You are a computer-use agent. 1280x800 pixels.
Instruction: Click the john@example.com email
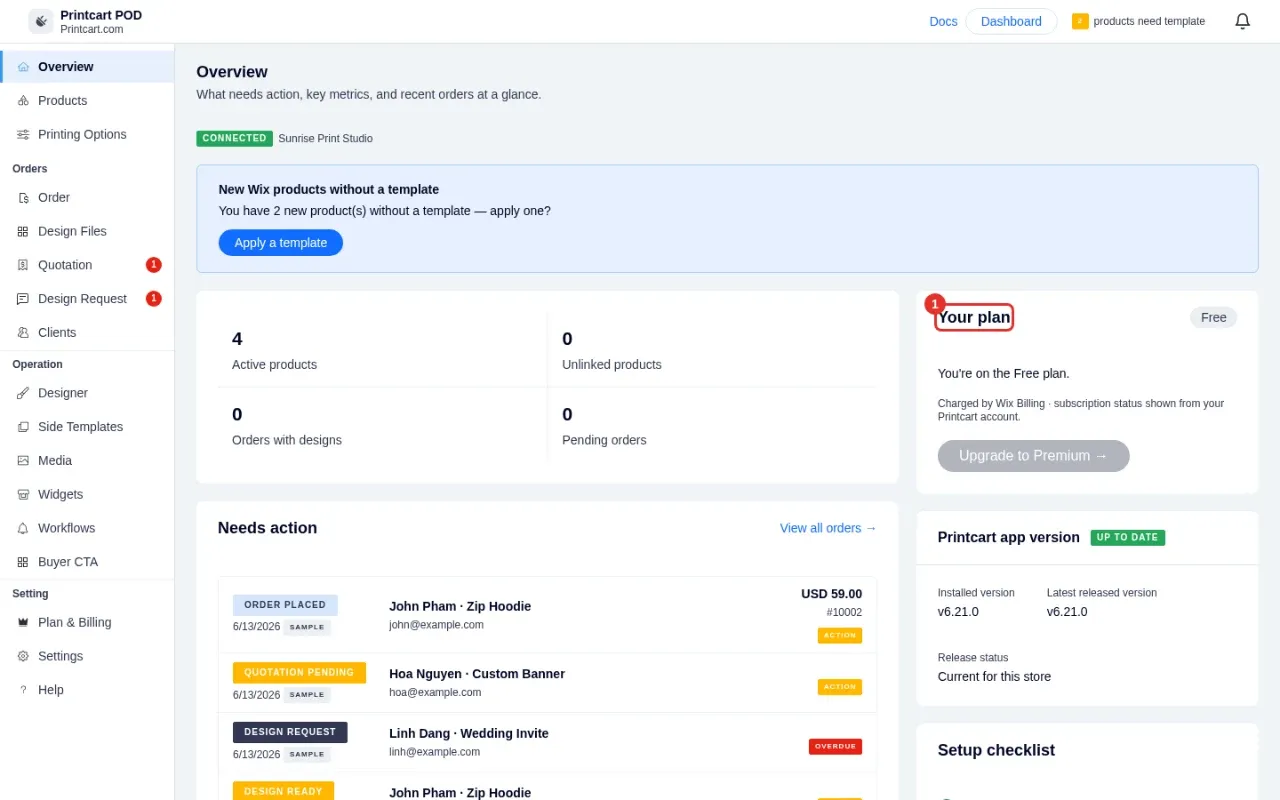pyautogui.click(x=436, y=625)
